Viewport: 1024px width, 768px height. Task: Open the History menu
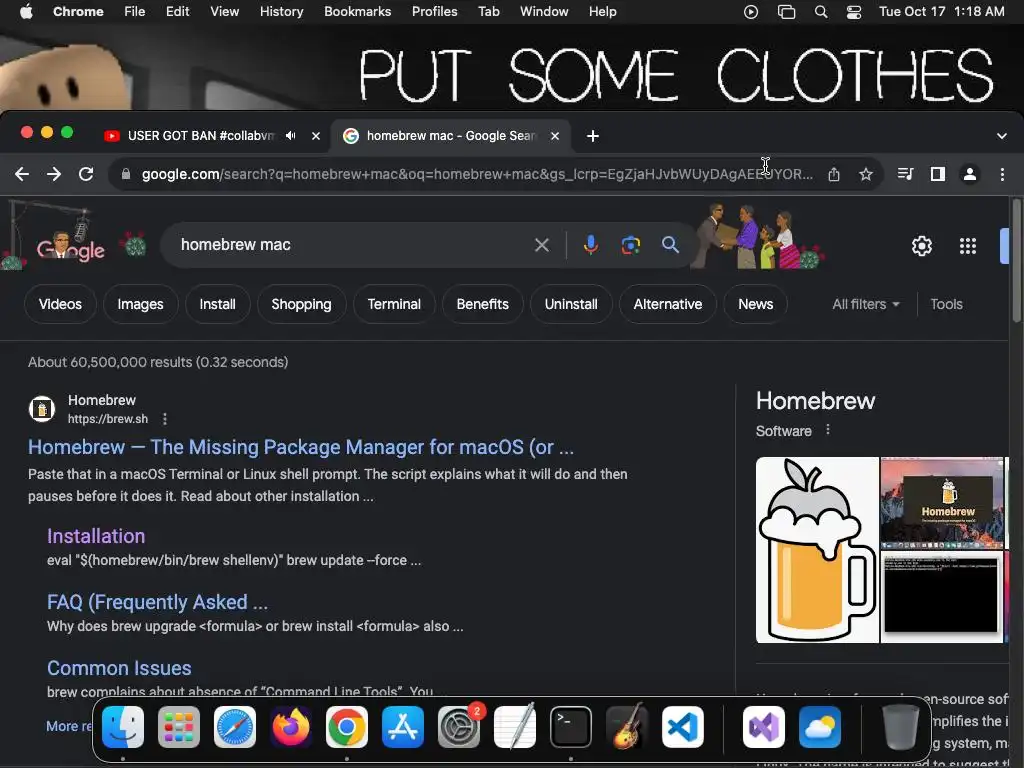point(281,12)
